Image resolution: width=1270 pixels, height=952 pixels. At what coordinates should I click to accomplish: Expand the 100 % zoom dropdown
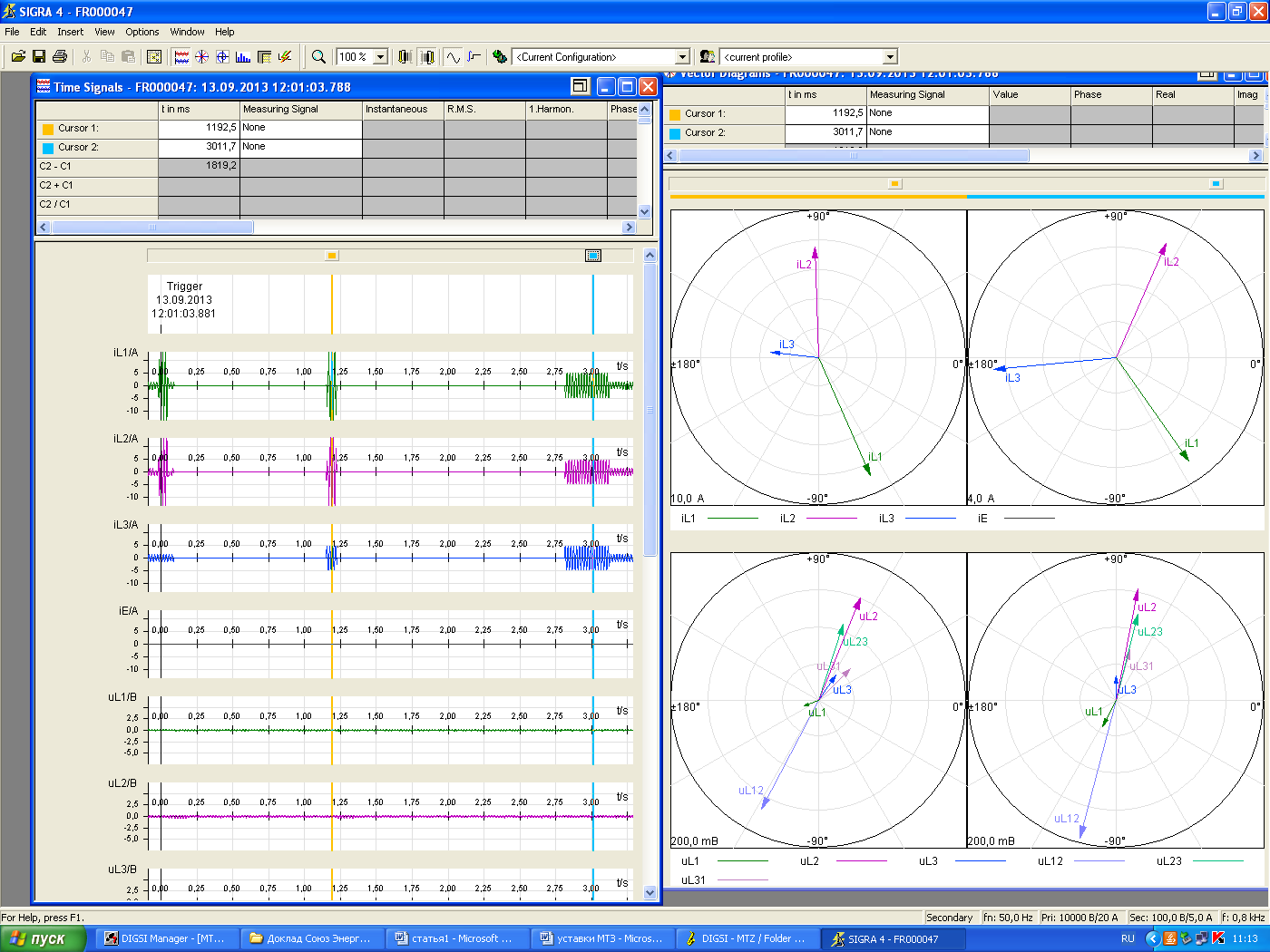pyautogui.click(x=380, y=57)
